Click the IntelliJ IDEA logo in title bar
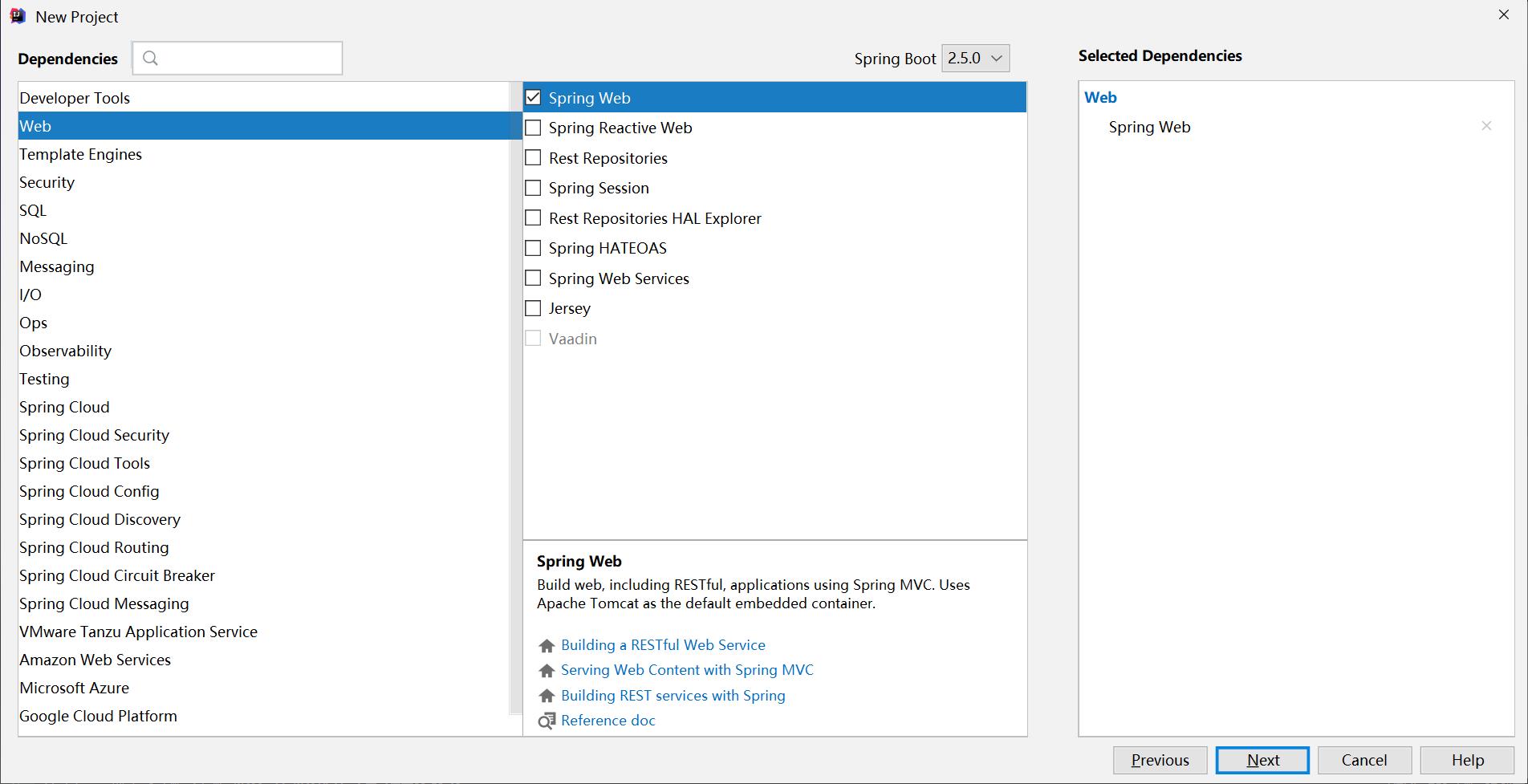1528x784 pixels. coord(18,16)
